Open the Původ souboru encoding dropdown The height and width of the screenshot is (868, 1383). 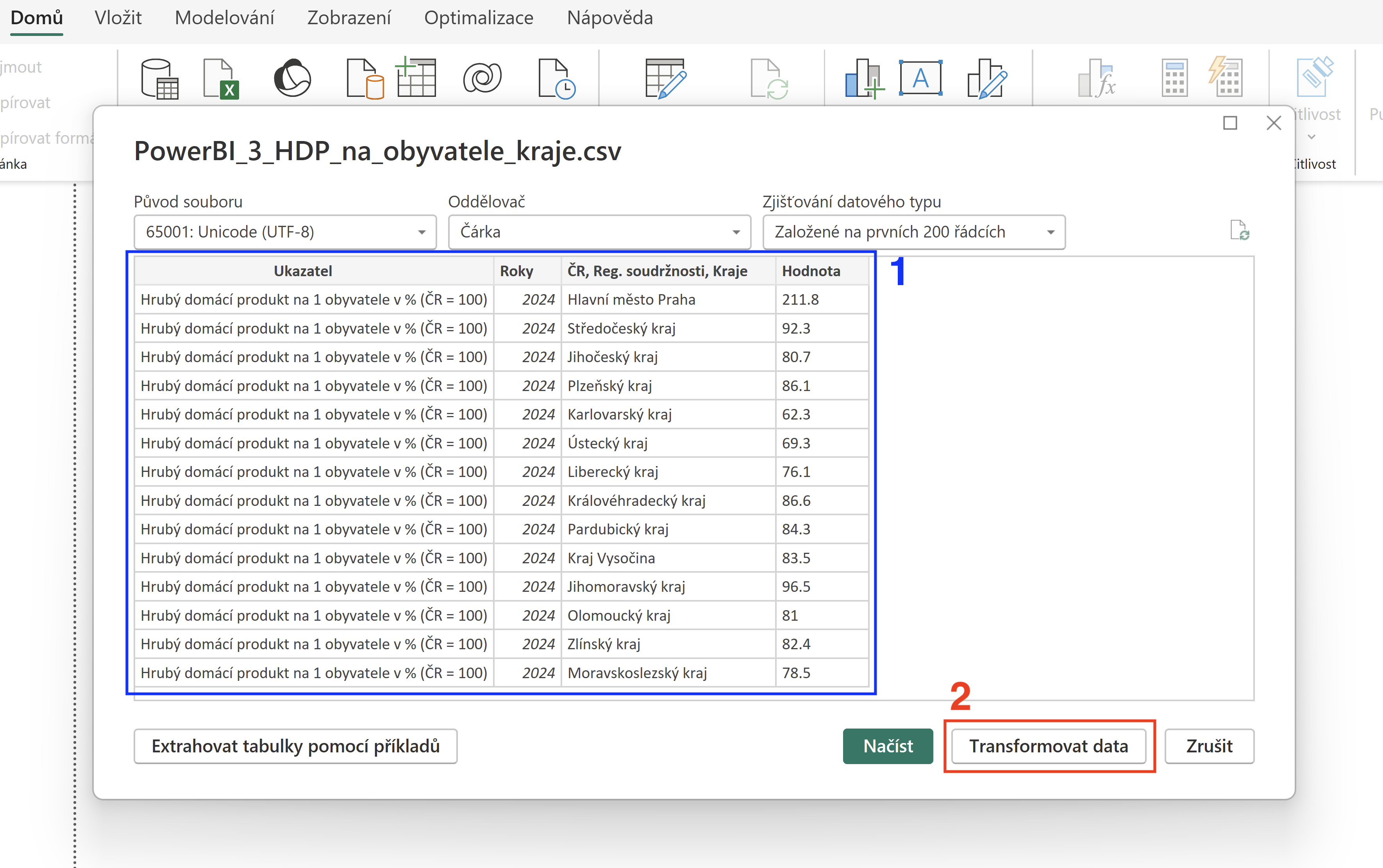[285, 232]
